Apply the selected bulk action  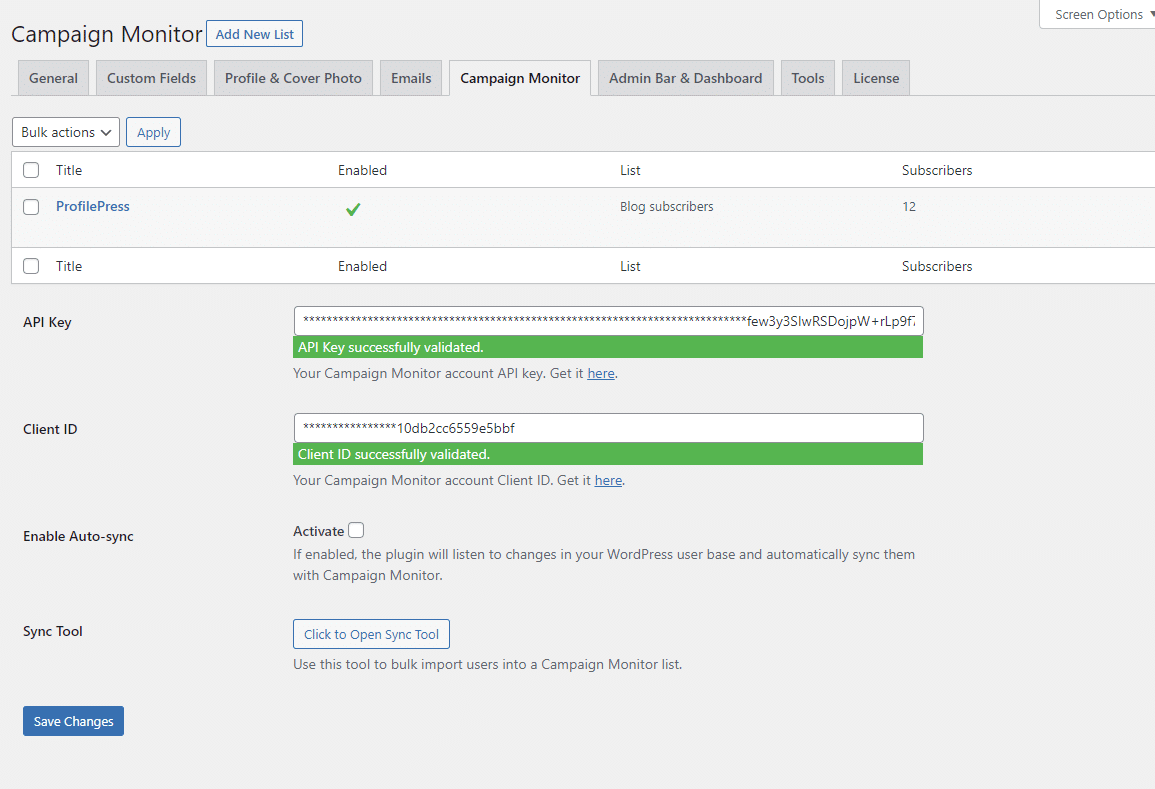pos(153,132)
